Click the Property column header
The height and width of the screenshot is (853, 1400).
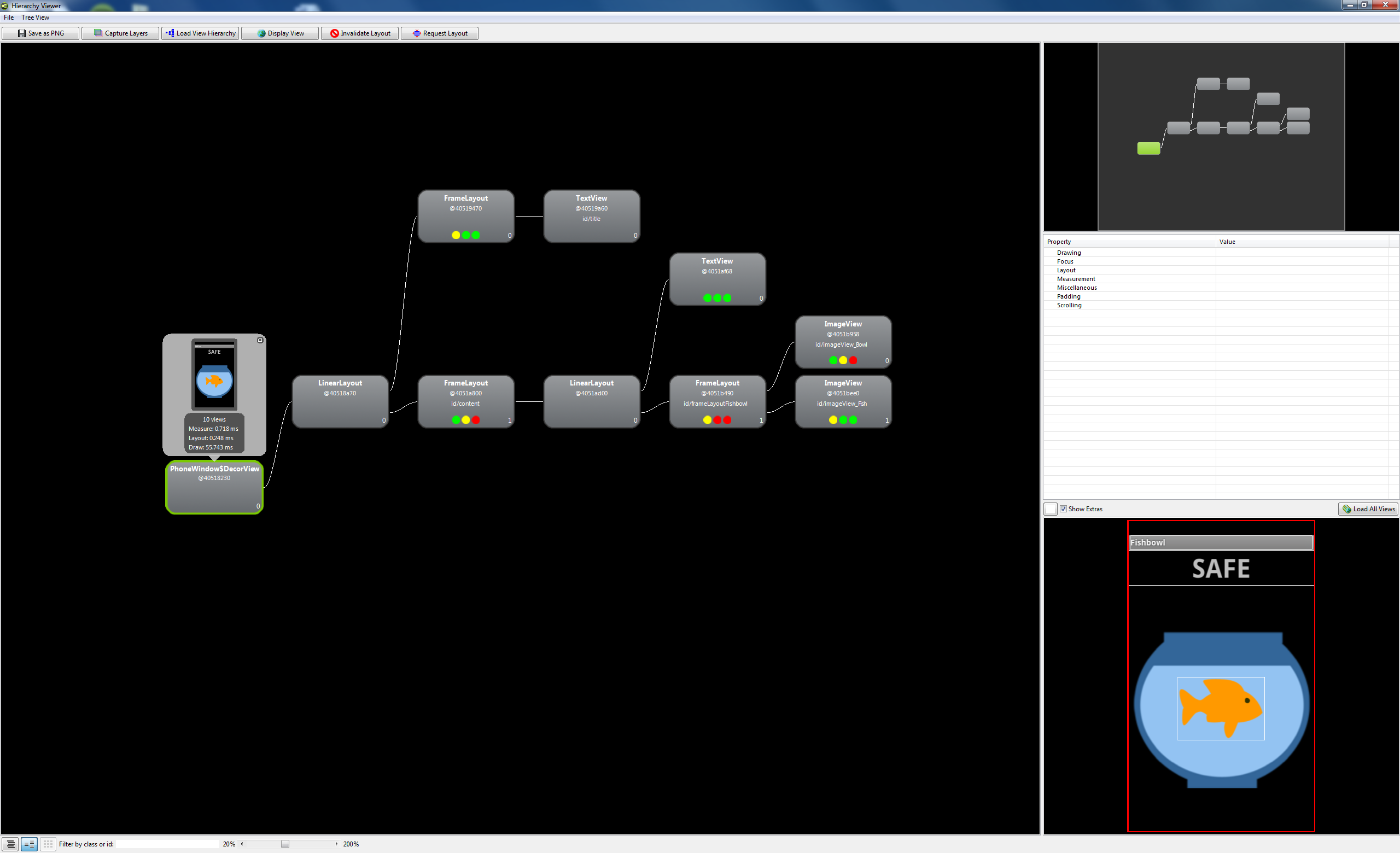[x=1129, y=242]
